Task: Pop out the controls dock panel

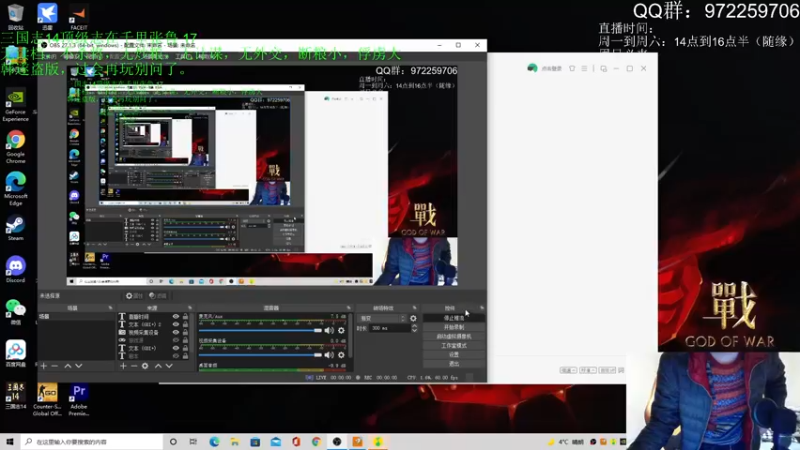Action: (x=482, y=308)
